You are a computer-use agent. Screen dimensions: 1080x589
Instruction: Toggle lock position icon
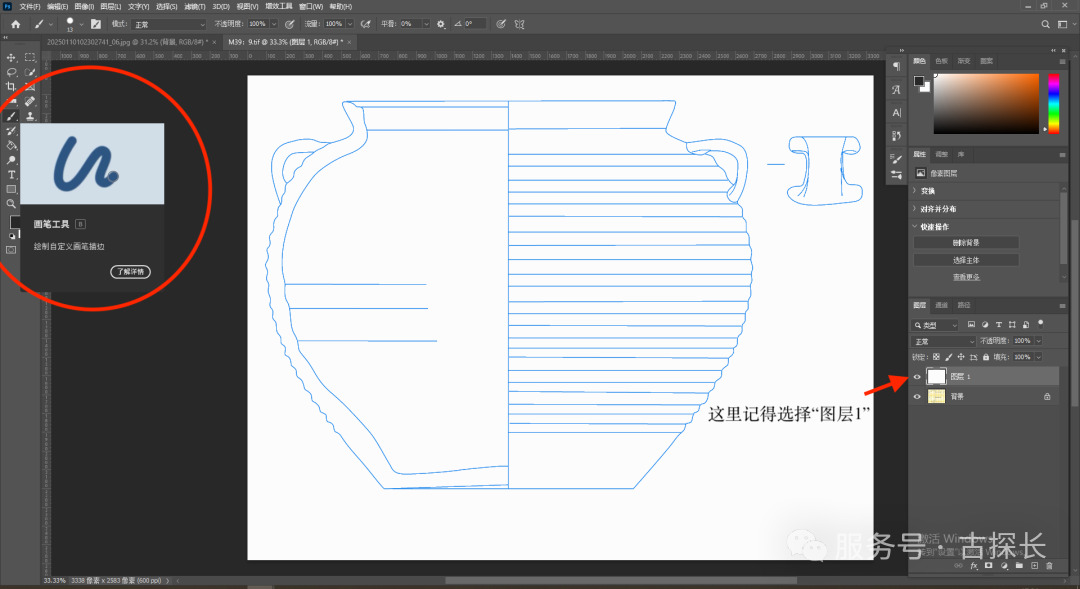coord(961,358)
